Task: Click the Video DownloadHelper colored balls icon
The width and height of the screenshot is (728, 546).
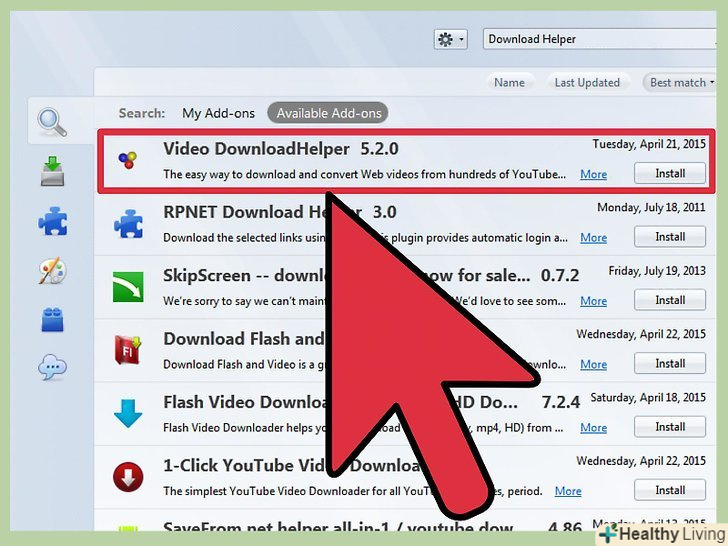Action: click(x=128, y=160)
